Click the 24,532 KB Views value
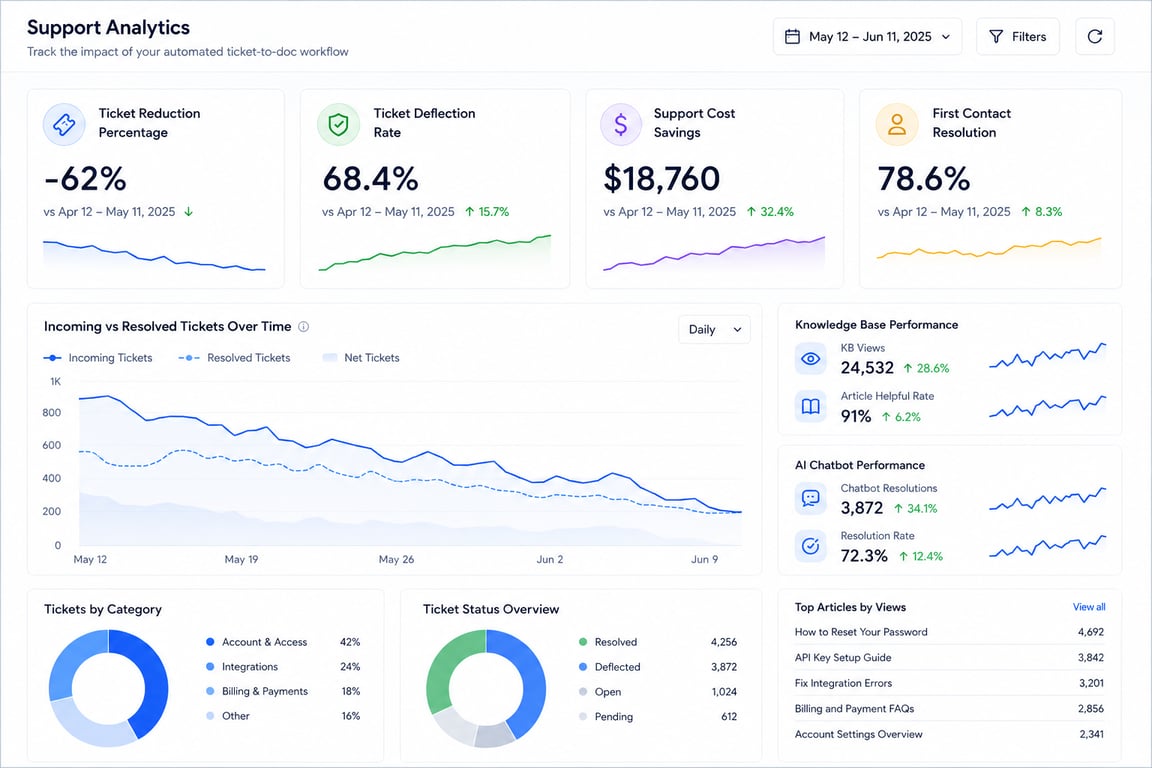This screenshot has height=768, width=1152. click(867, 367)
